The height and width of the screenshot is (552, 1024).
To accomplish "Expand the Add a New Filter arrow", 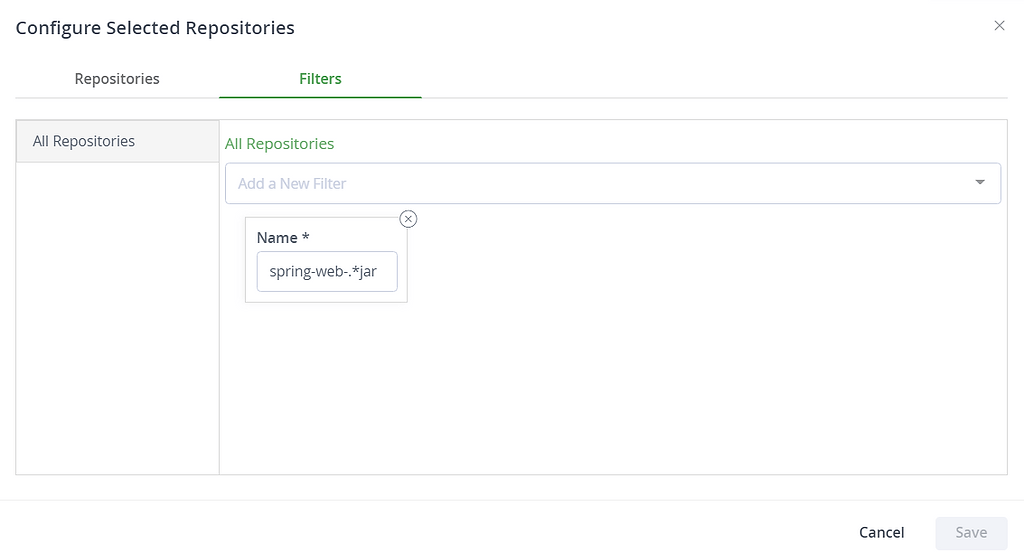I will [980, 183].
